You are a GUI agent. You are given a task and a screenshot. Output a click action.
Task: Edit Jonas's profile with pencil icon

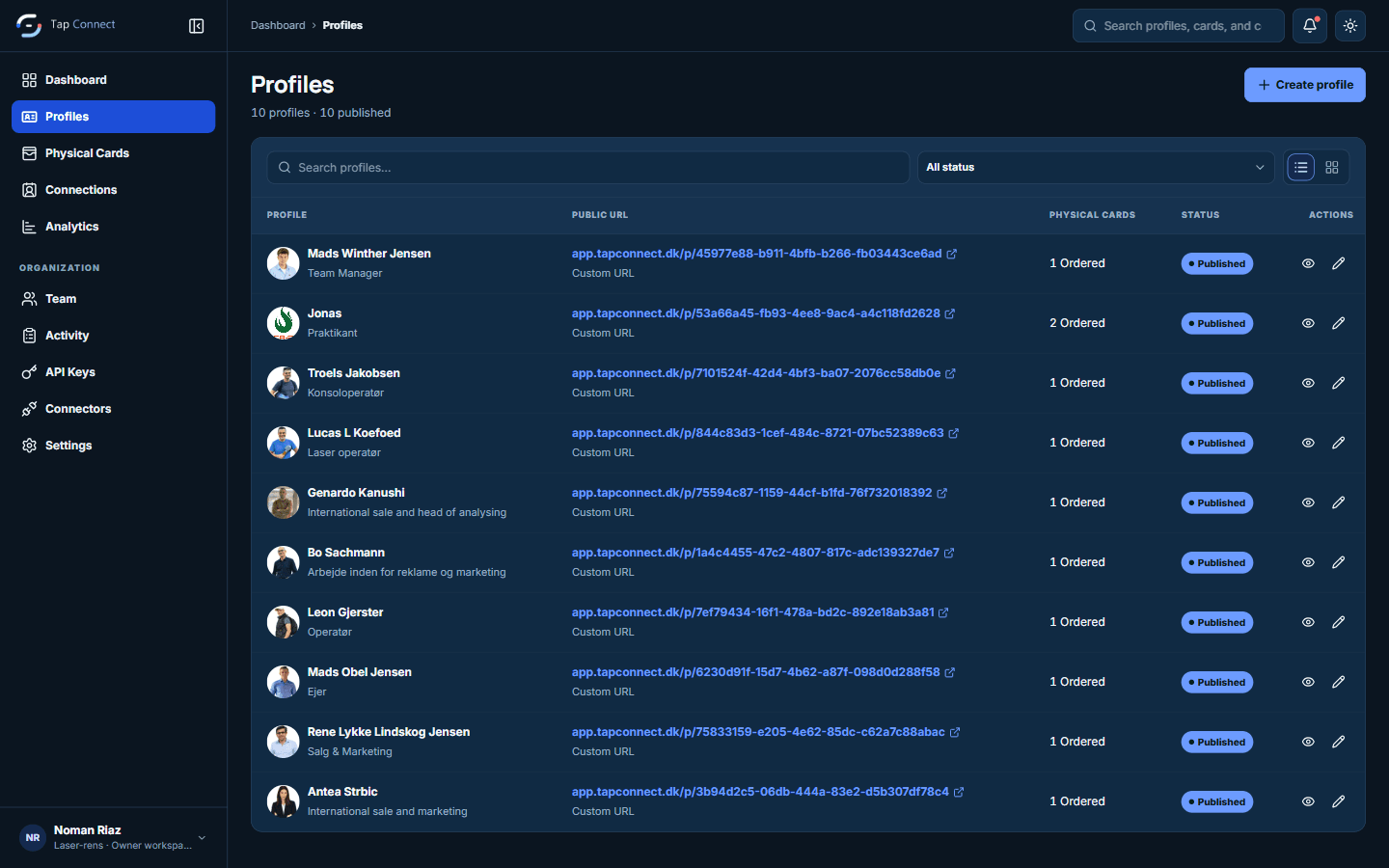click(x=1339, y=323)
